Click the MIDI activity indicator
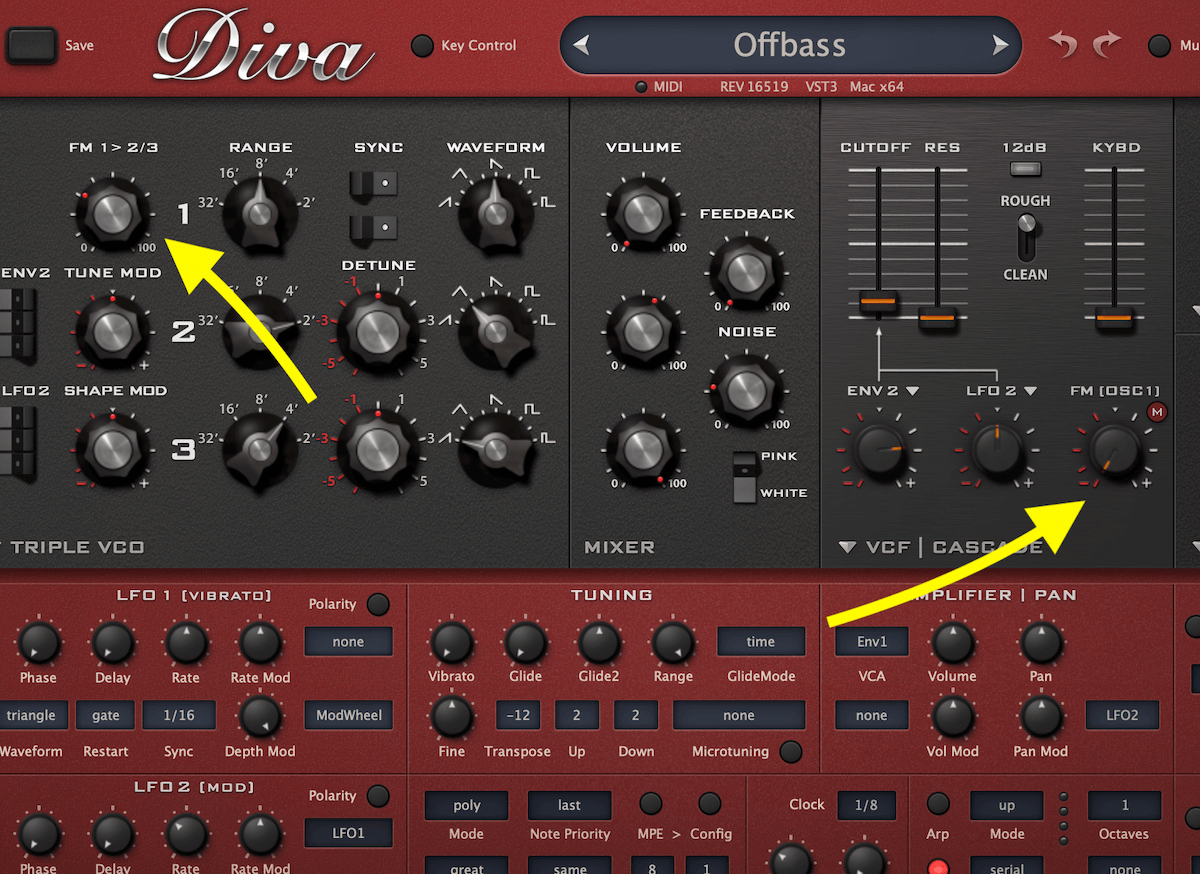The height and width of the screenshot is (874, 1200). pyautogui.click(x=641, y=87)
